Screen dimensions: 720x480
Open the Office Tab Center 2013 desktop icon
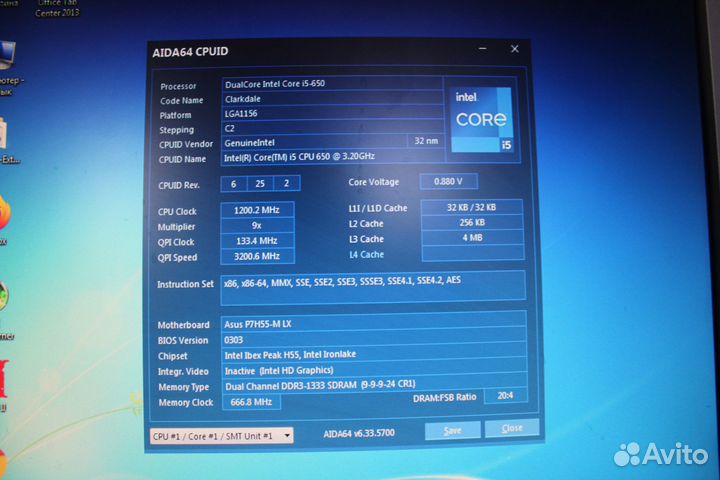57,9
